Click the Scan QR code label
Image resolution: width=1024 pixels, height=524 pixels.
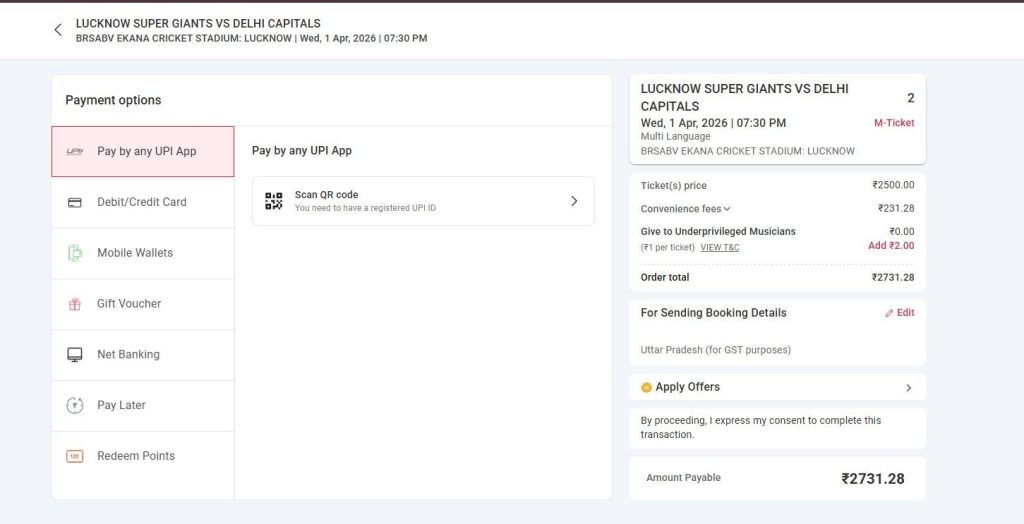coord(327,195)
